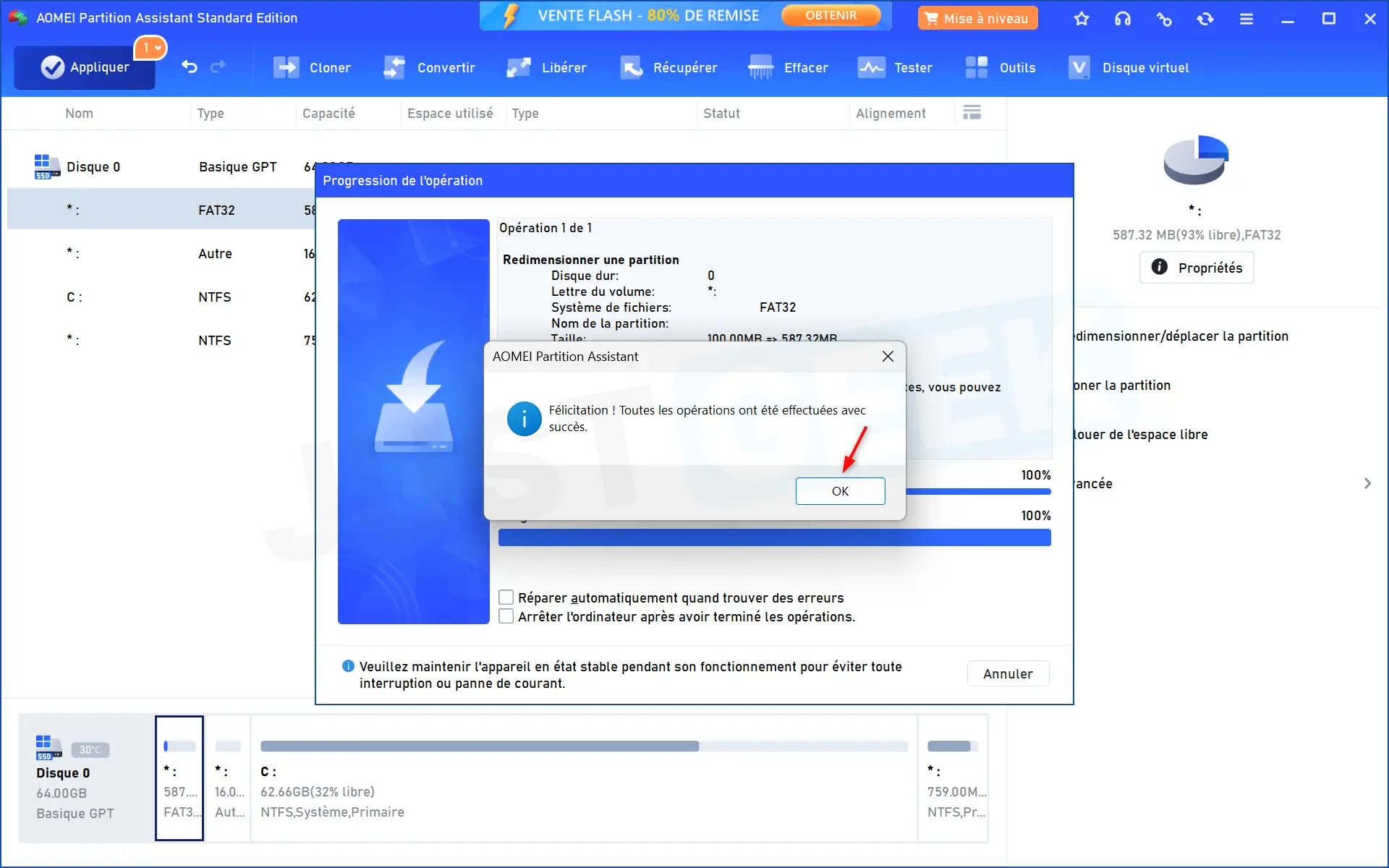Expand the advanced options chevron
Viewport: 1389px width, 868px height.
(x=1367, y=483)
